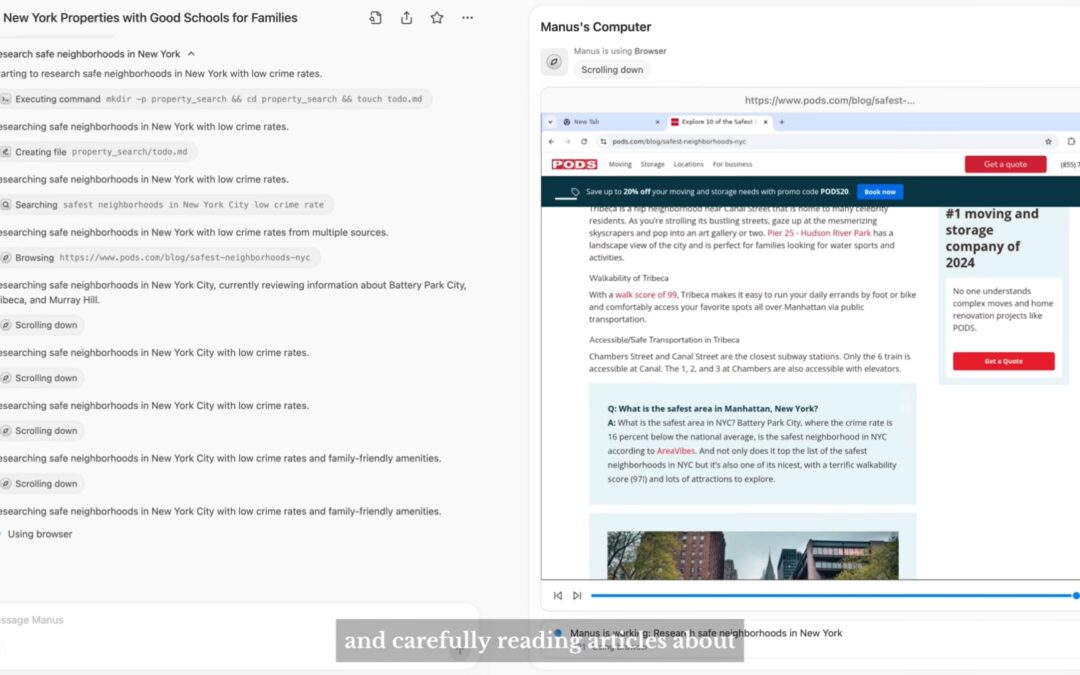Open the walk score of 99 link
This screenshot has width=1080, height=675.
(646, 295)
